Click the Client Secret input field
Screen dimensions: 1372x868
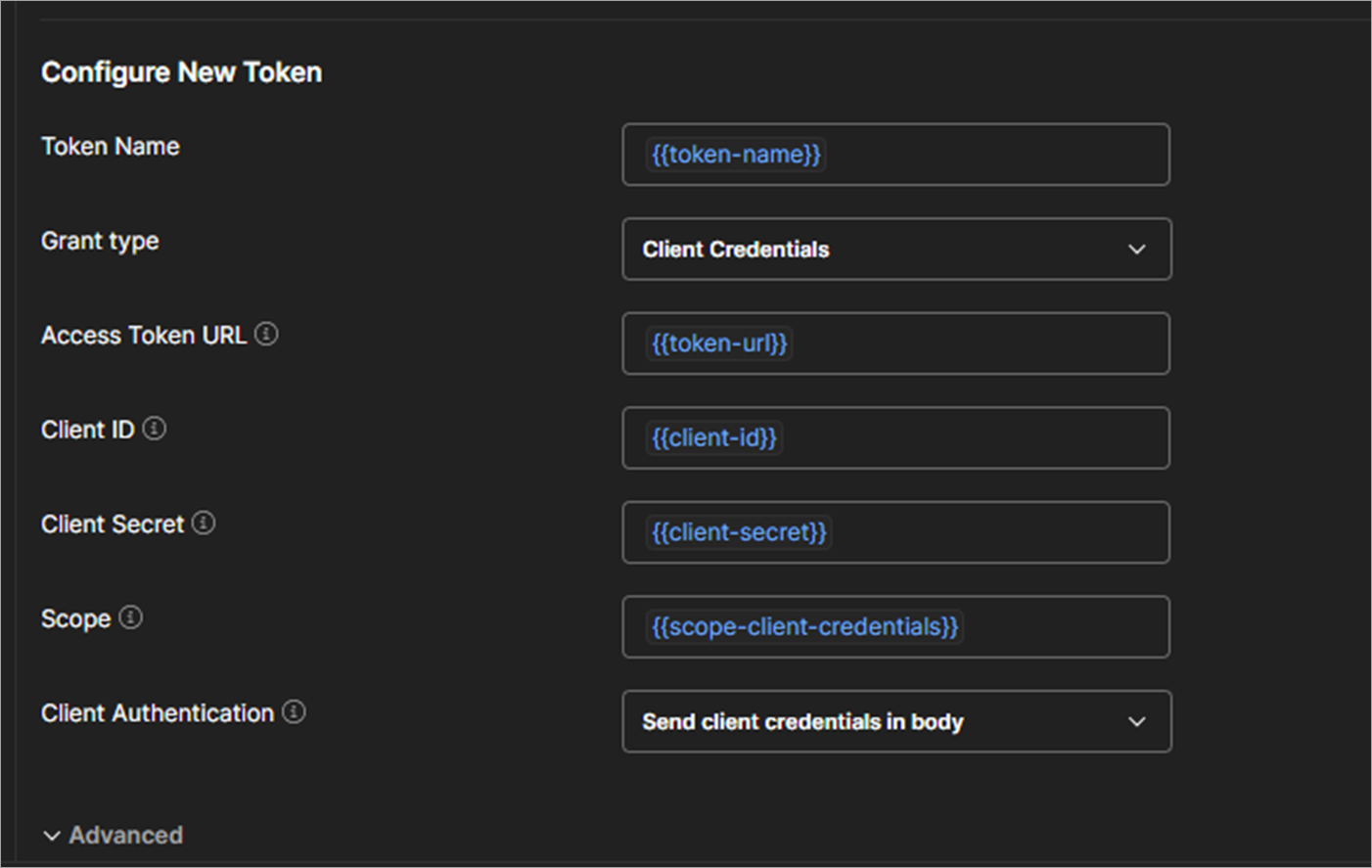pos(895,531)
